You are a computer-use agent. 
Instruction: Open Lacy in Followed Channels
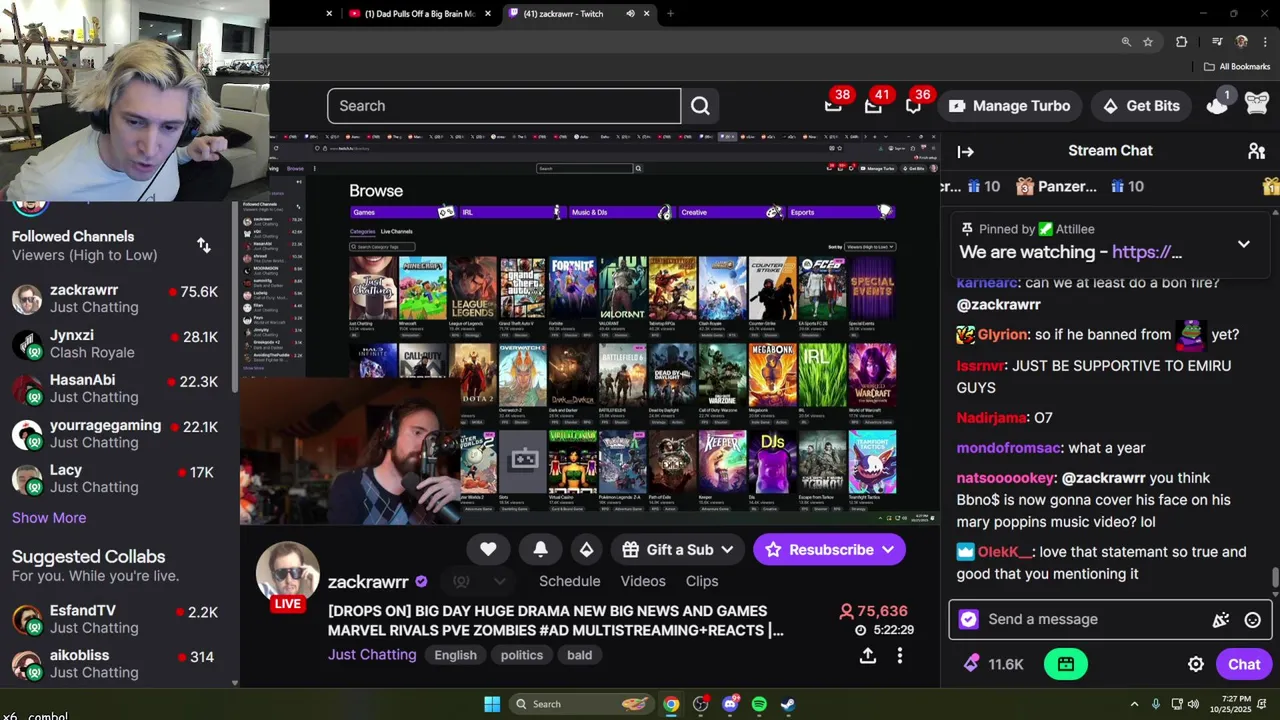click(120, 478)
